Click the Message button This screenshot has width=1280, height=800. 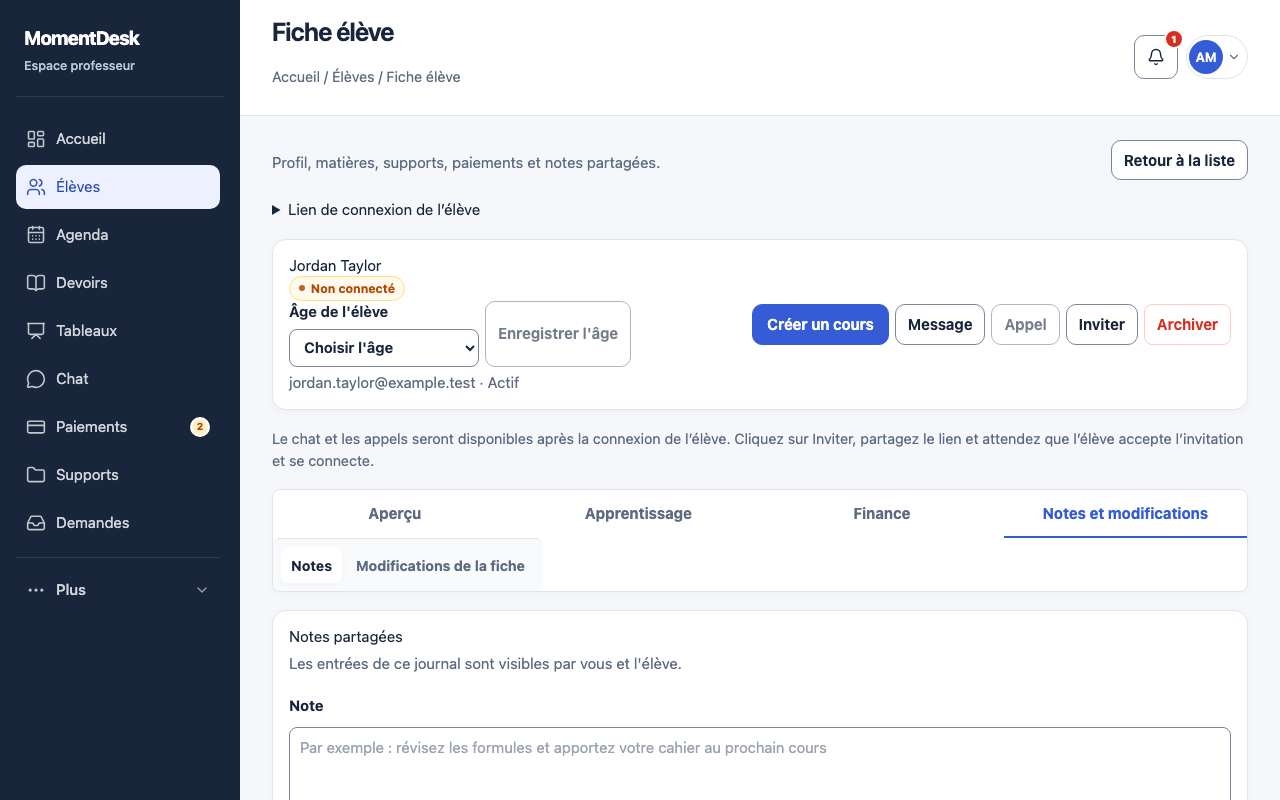pos(940,325)
